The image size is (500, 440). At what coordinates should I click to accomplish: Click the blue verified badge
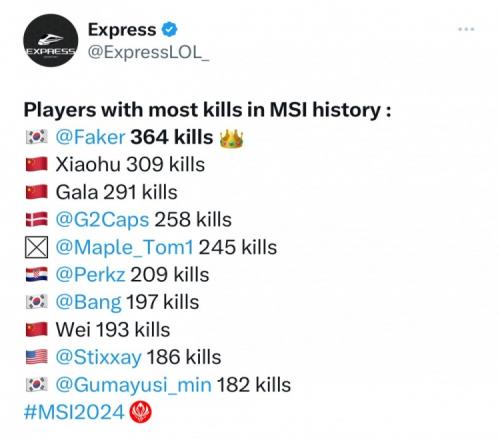pyautogui.click(x=169, y=30)
